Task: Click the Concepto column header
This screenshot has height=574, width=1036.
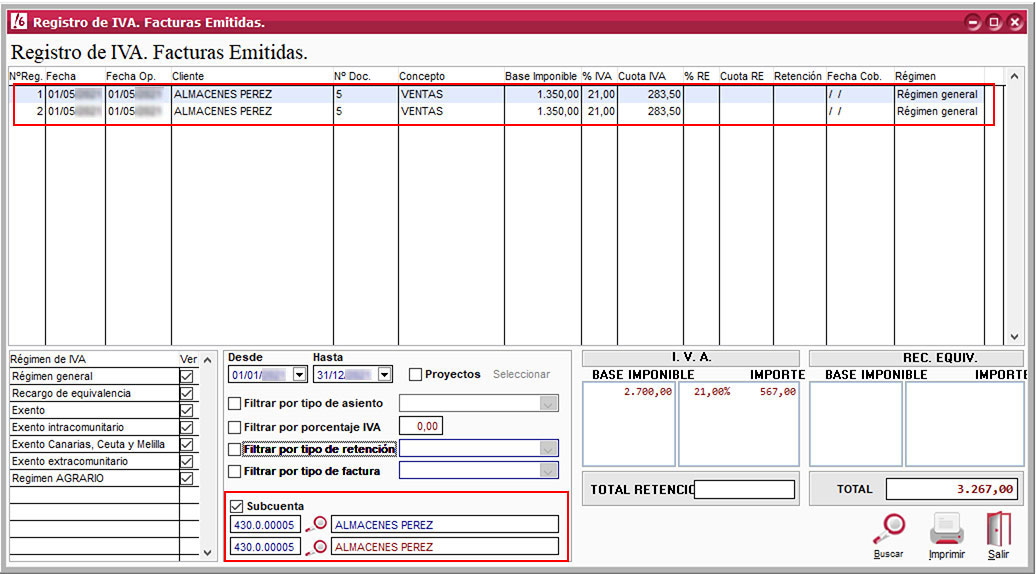Action: click(x=422, y=77)
